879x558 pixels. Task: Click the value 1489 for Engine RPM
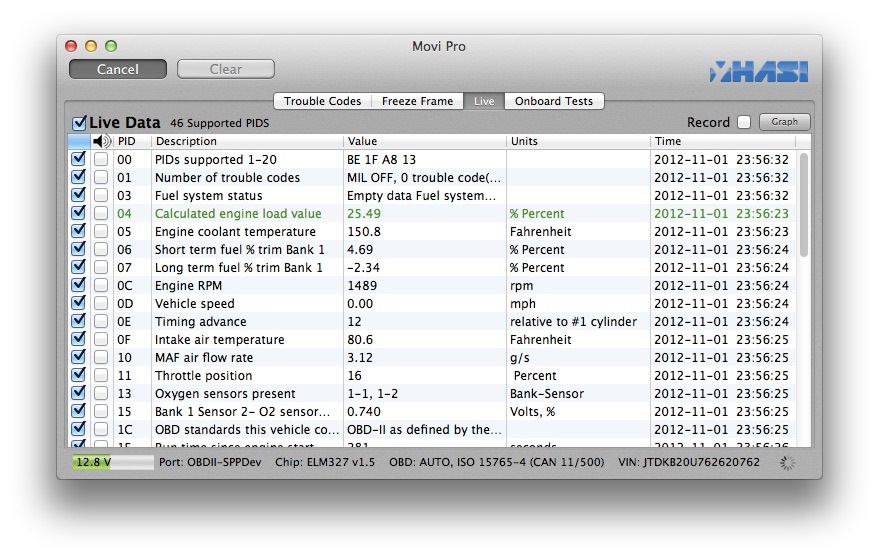tap(362, 285)
